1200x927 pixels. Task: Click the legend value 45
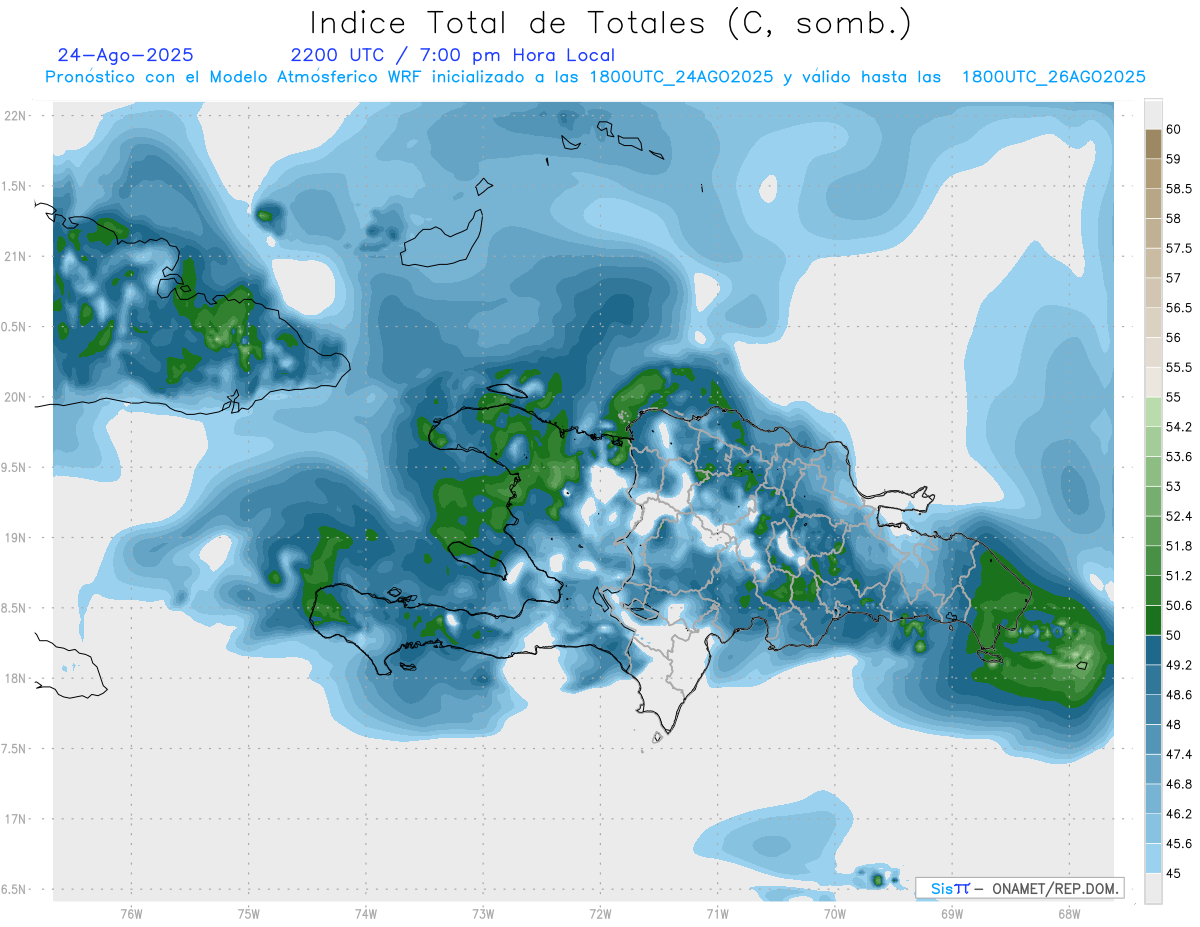pos(1174,874)
